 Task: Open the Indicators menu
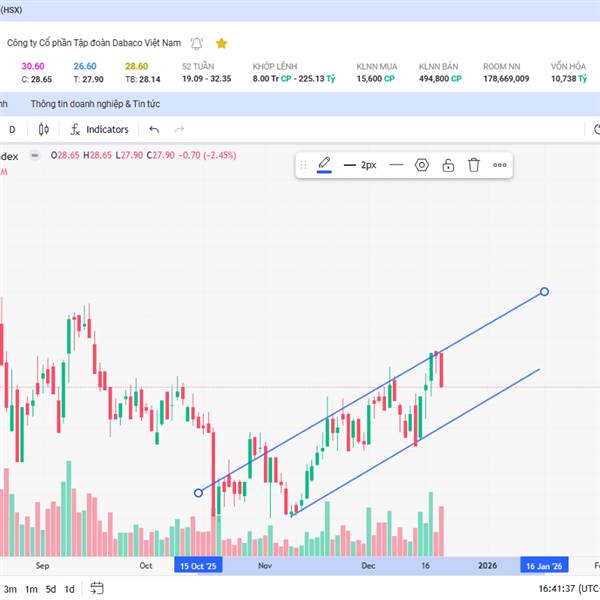tap(99, 130)
